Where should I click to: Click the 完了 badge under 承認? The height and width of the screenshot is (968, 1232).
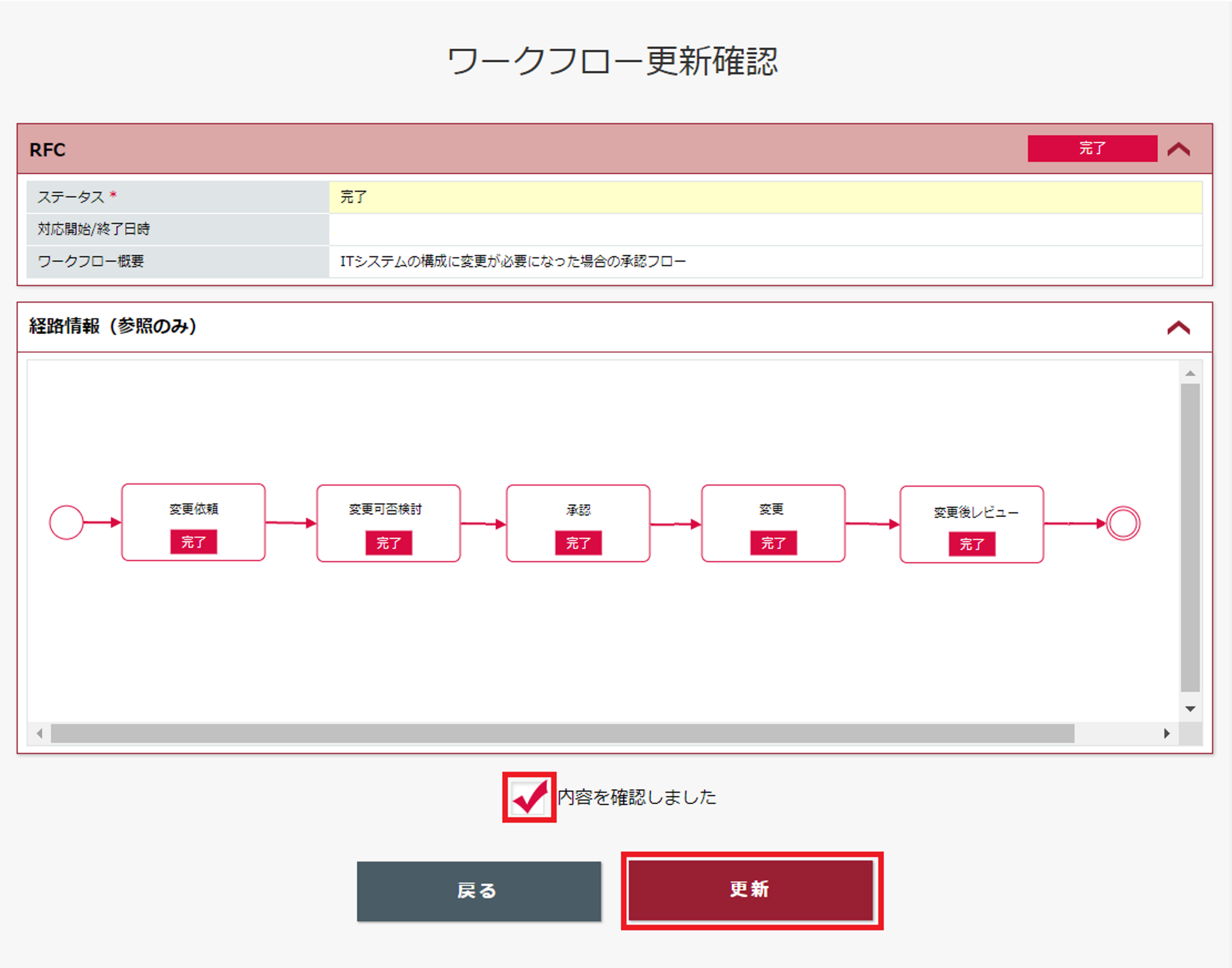coord(578,543)
